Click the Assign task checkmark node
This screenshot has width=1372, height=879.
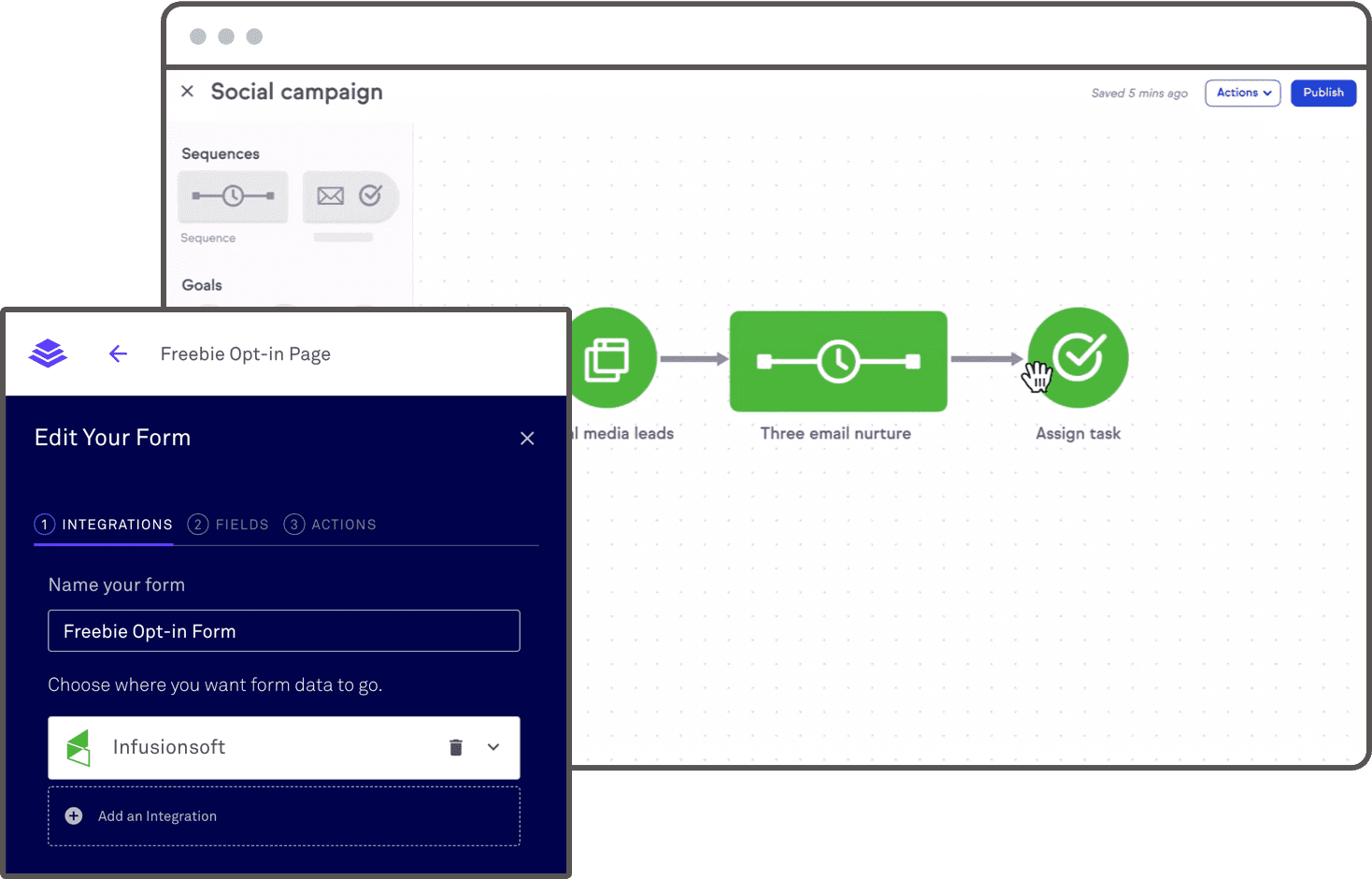[1078, 357]
